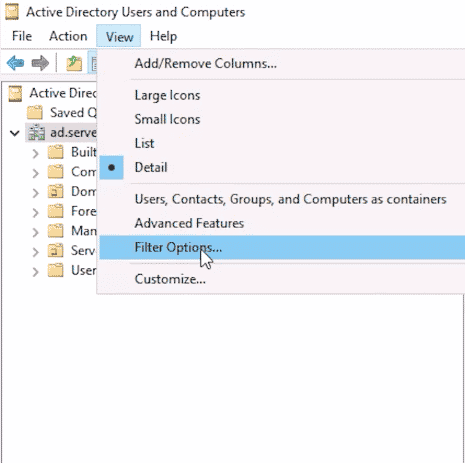Select the Serv tree item label
Image resolution: width=465 pixels, height=463 pixels.
tap(83, 250)
